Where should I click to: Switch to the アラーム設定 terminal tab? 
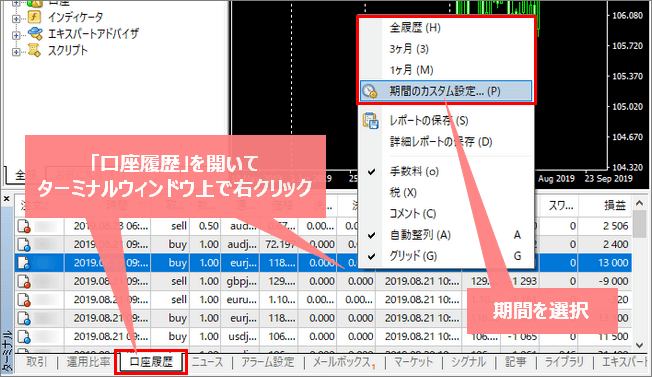[x=268, y=362]
